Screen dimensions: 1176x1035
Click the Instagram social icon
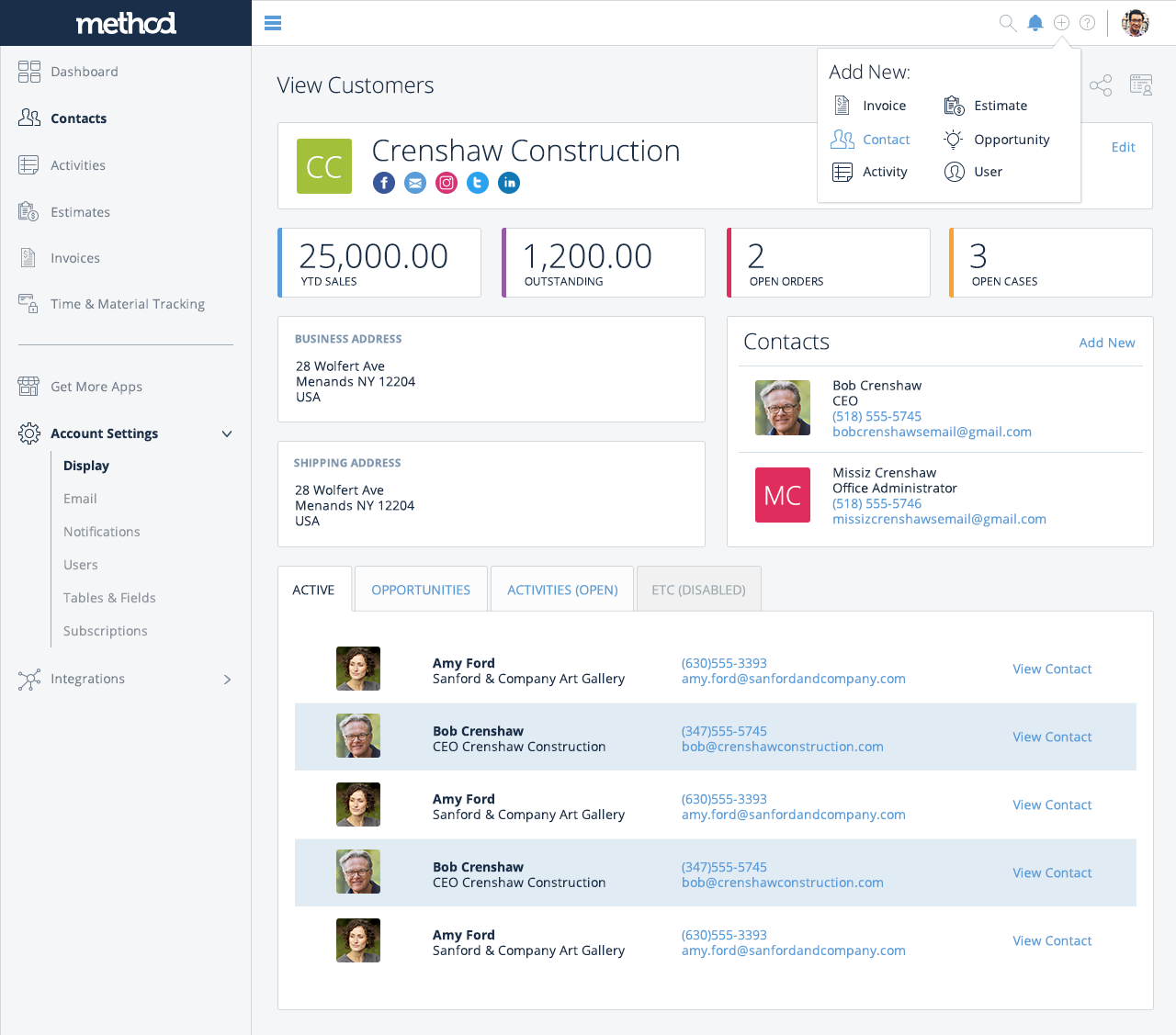point(447,183)
